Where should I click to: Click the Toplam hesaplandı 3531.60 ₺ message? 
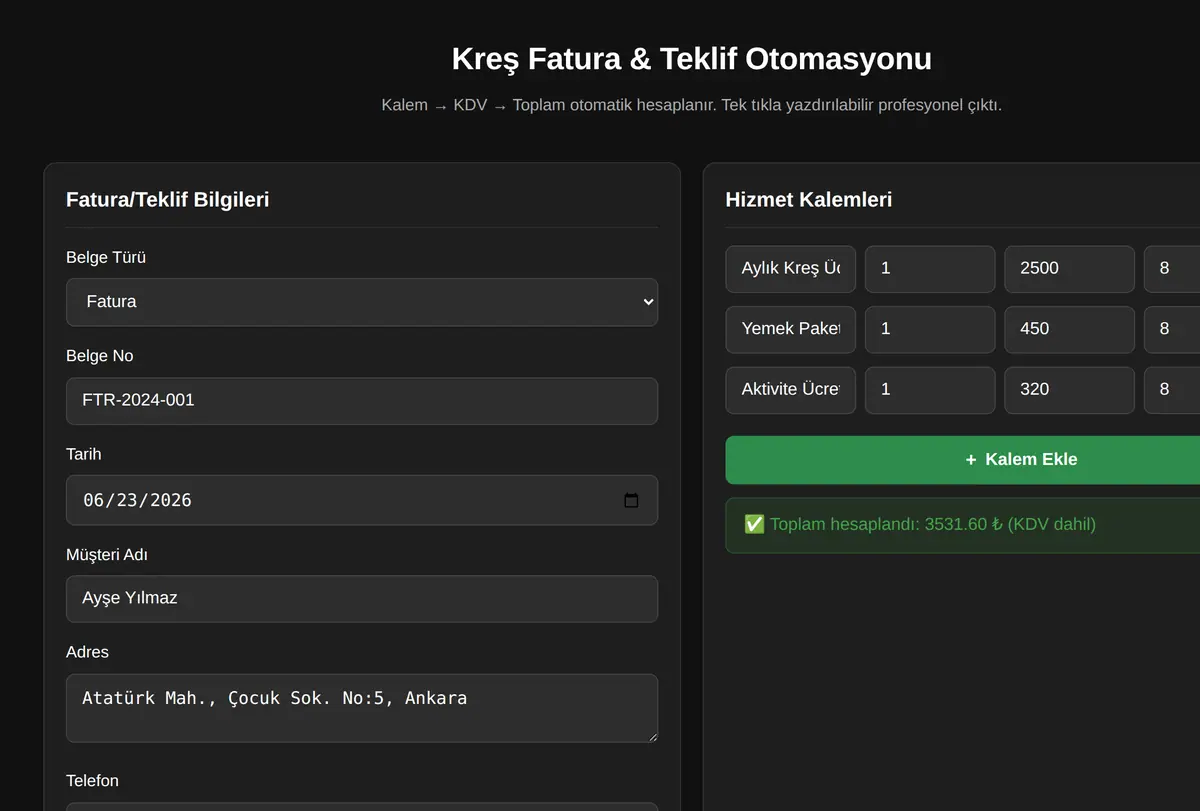(963, 525)
